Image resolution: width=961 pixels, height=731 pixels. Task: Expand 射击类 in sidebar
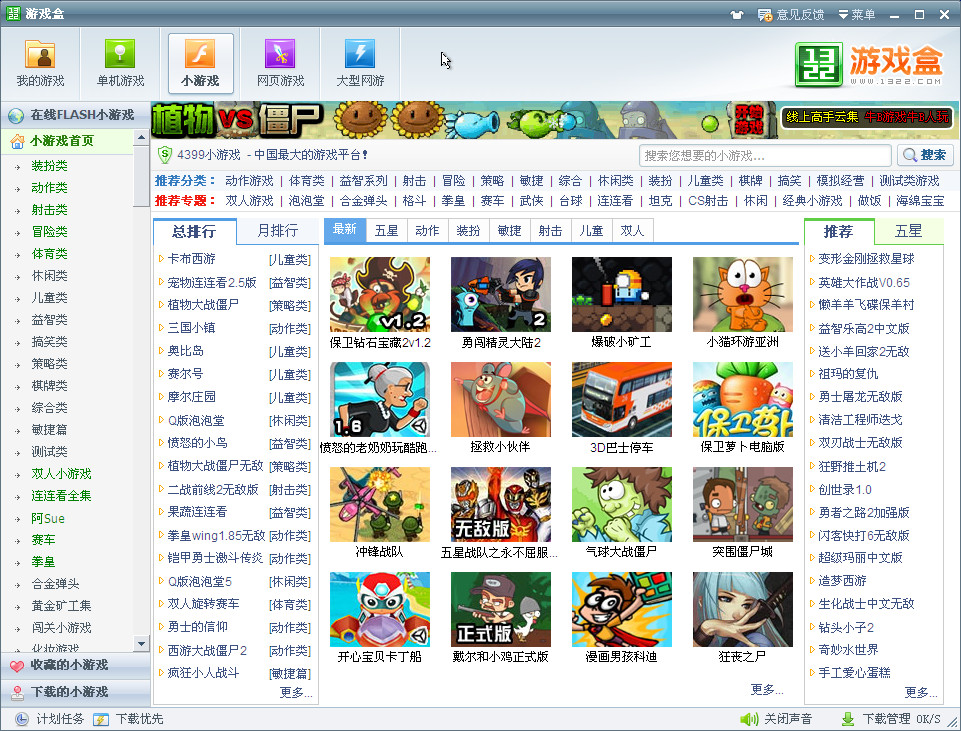coord(50,210)
